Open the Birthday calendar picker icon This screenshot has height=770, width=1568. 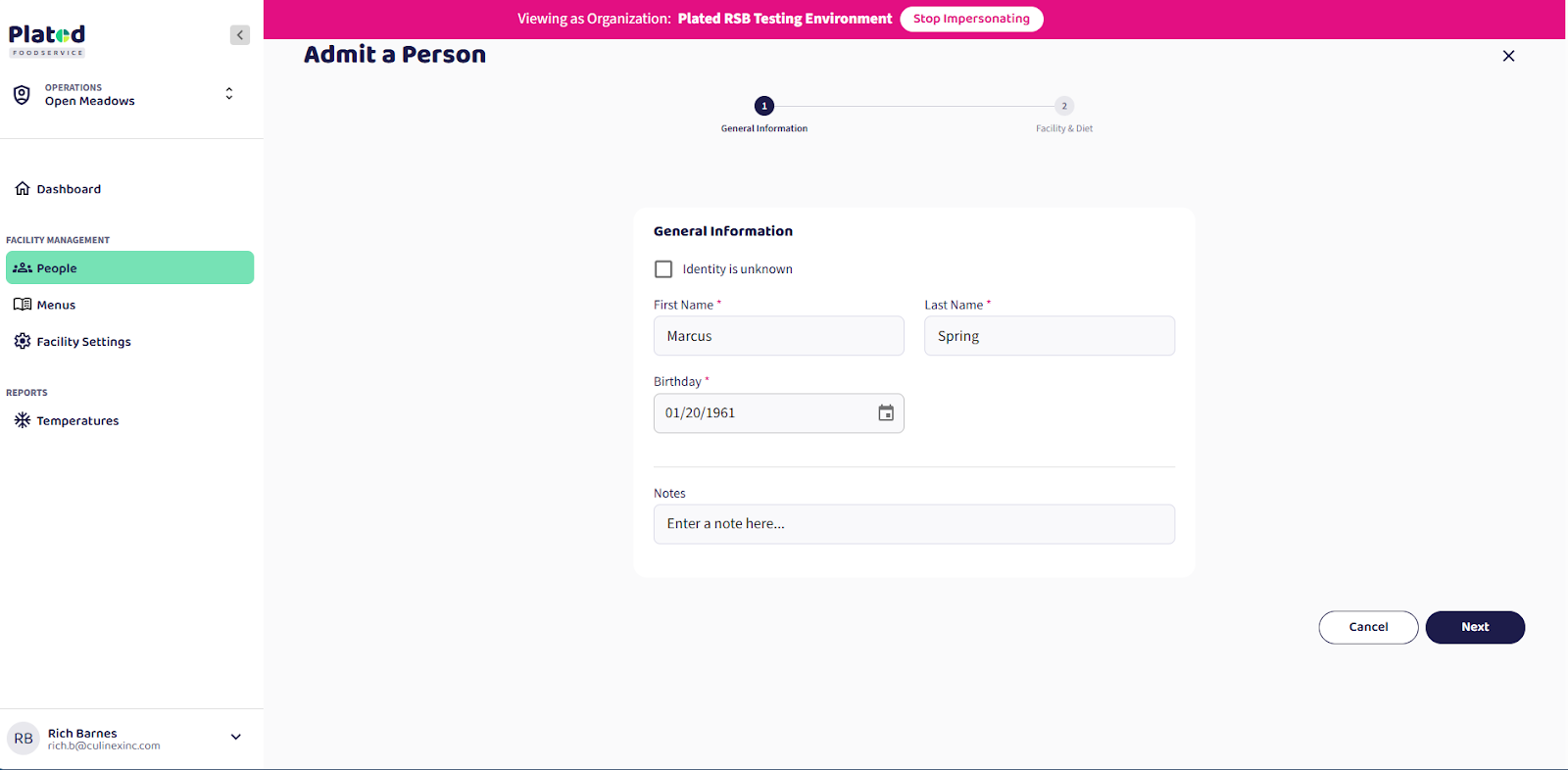click(886, 413)
